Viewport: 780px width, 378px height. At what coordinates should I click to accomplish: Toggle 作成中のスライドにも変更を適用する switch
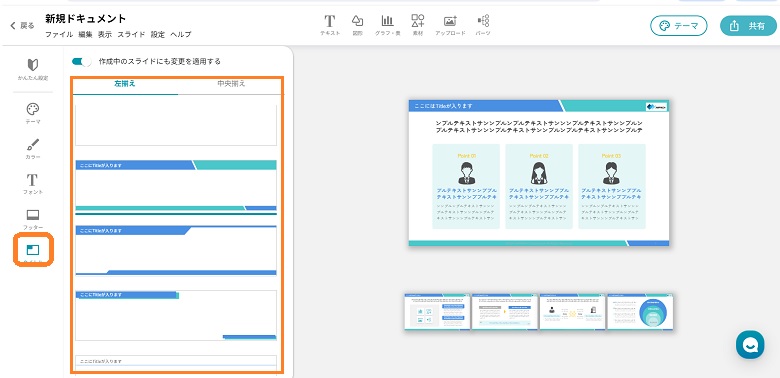click(82, 61)
